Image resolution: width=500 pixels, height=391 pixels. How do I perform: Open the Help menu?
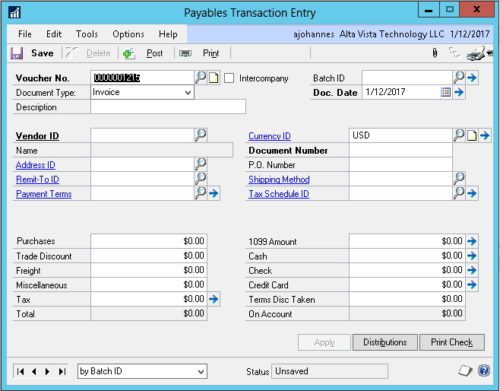tap(168, 34)
